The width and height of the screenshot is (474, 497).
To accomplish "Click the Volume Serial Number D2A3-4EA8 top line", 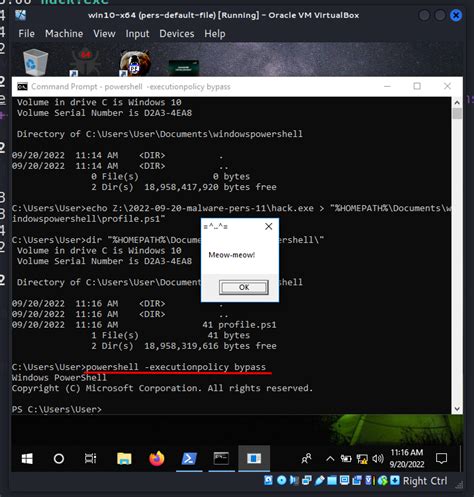I will [105, 113].
